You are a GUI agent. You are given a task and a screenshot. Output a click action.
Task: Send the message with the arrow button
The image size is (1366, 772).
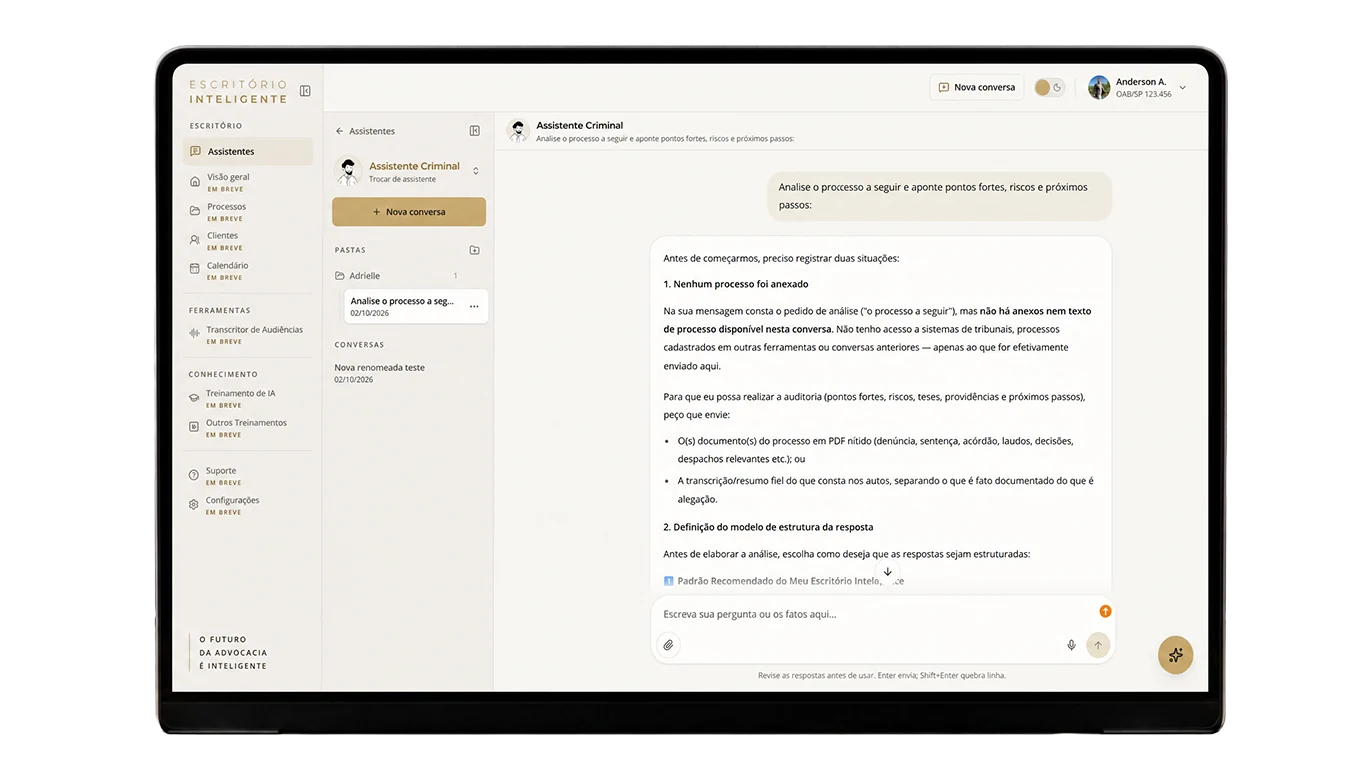(1098, 645)
